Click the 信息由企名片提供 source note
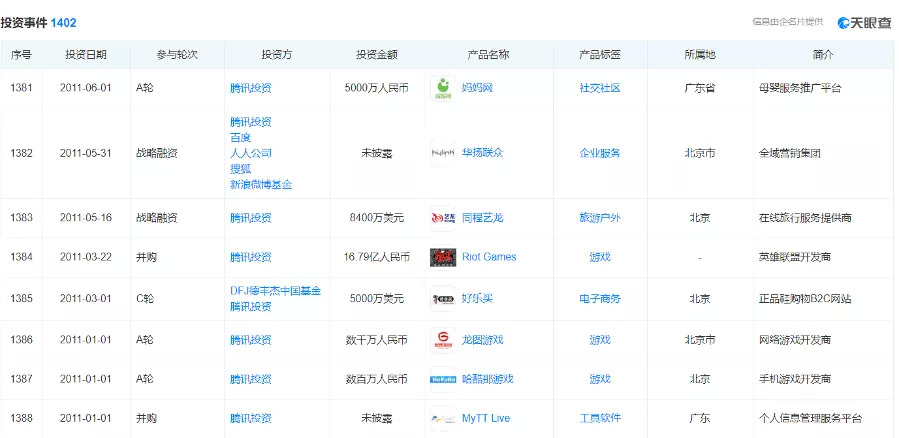The height and width of the screenshot is (438, 899). coord(787,22)
